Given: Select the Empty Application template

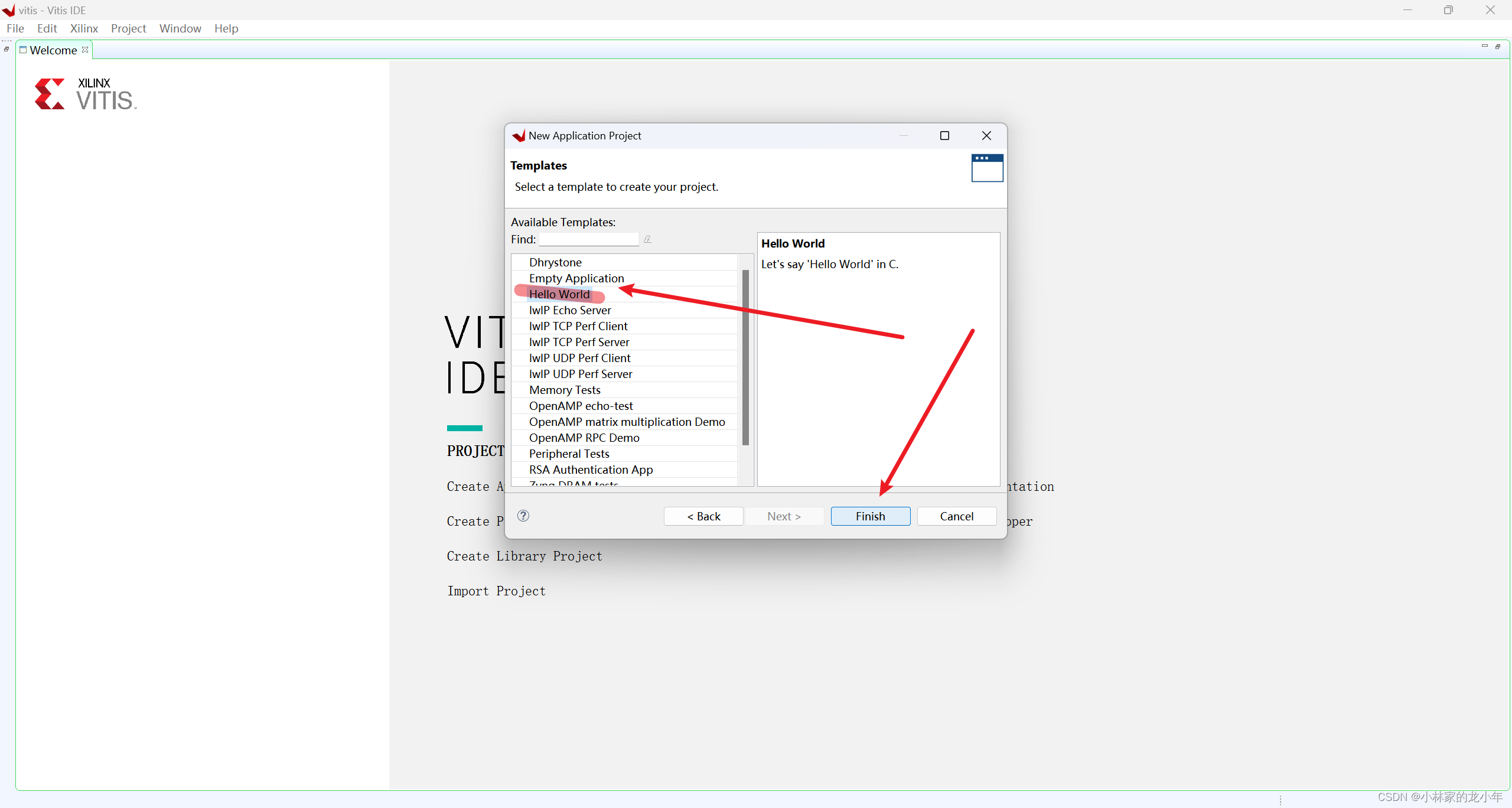Looking at the screenshot, I should 576,278.
